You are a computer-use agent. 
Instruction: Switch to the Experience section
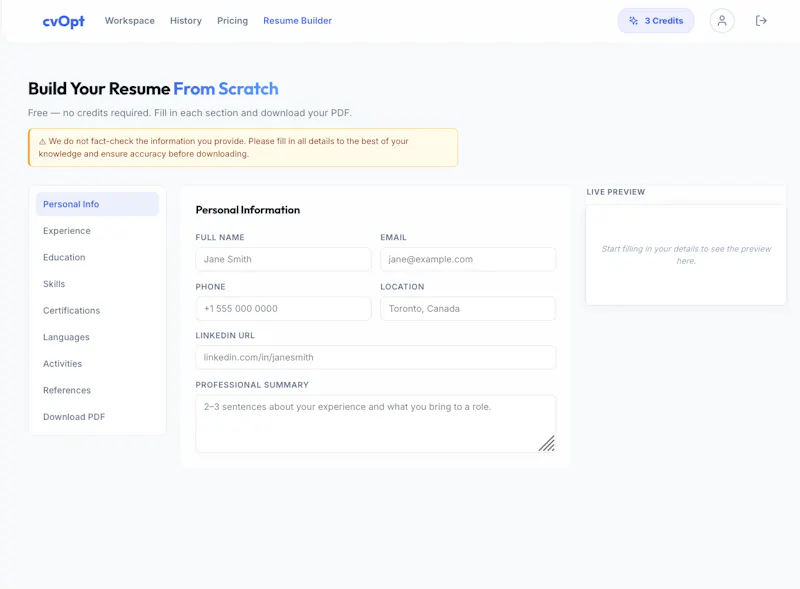[97, 231]
